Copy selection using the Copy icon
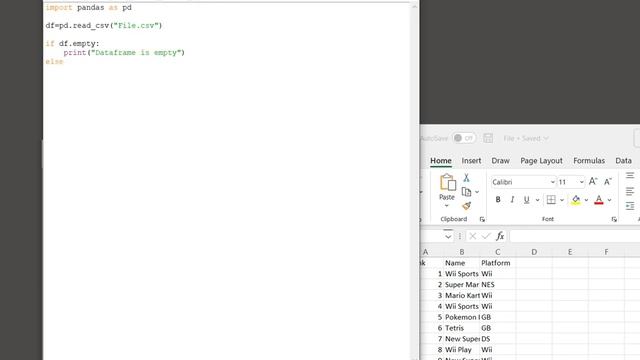Image resolution: width=640 pixels, height=360 pixels. coord(466,192)
